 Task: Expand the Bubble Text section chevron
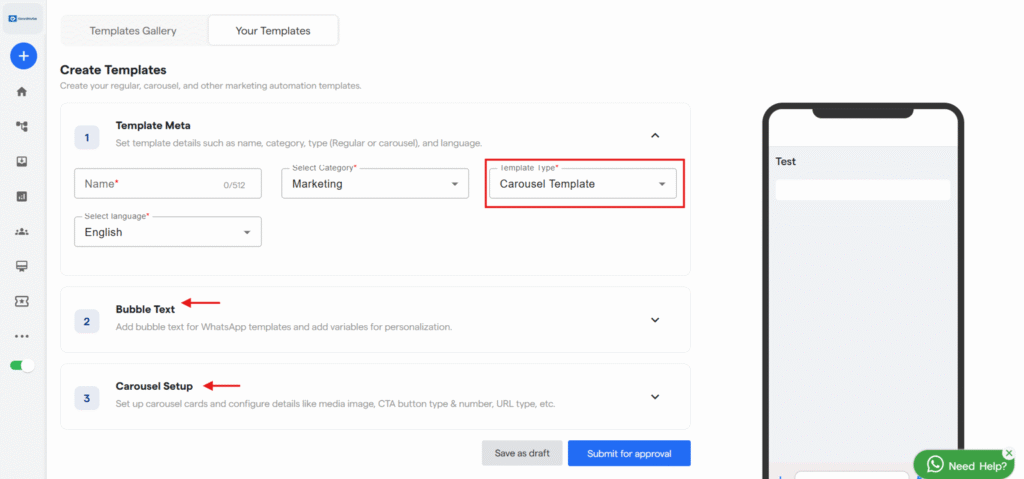(x=655, y=320)
